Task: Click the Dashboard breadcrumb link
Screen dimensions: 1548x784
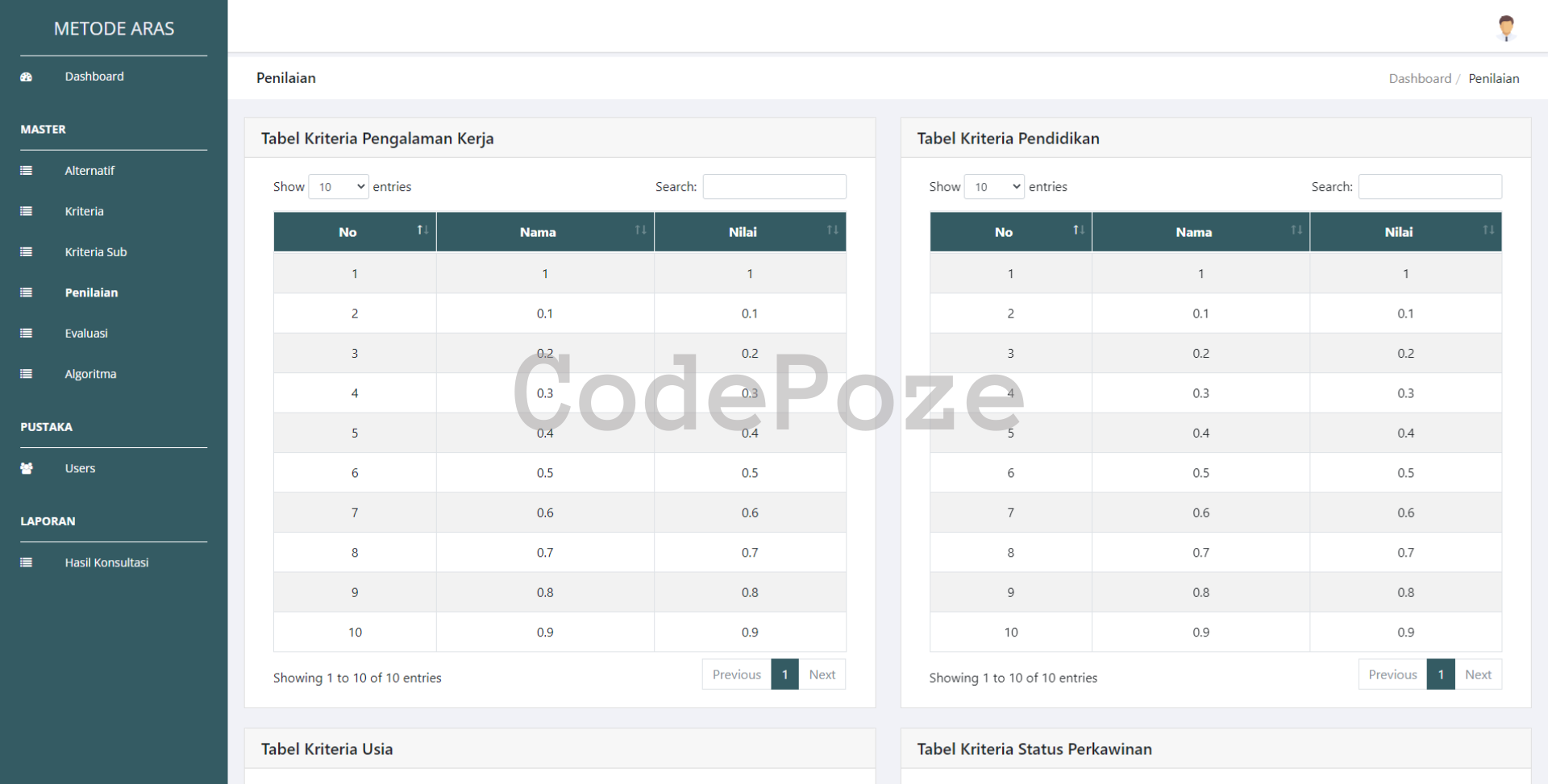Action: [x=1419, y=78]
